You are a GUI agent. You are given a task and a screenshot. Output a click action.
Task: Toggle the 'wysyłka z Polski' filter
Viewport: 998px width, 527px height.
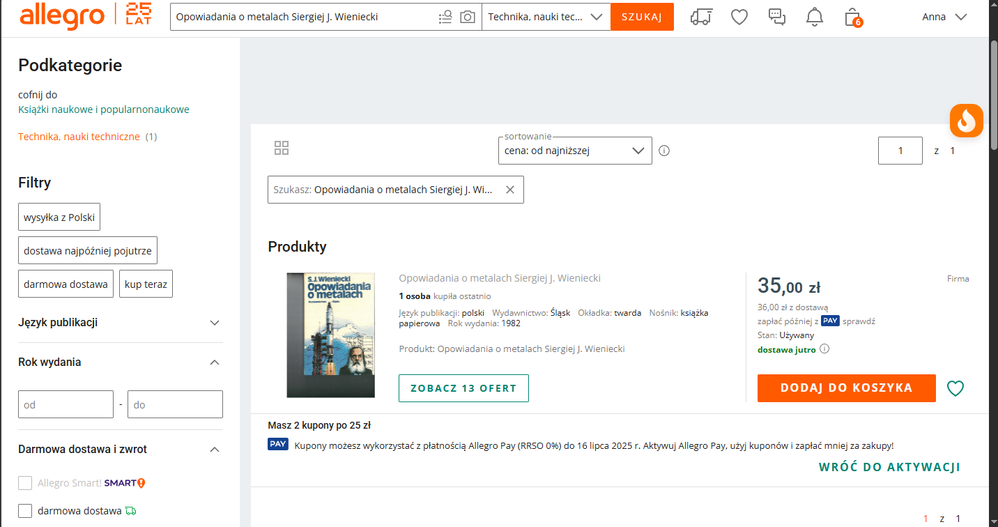pyautogui.click(x=59, y=217)
